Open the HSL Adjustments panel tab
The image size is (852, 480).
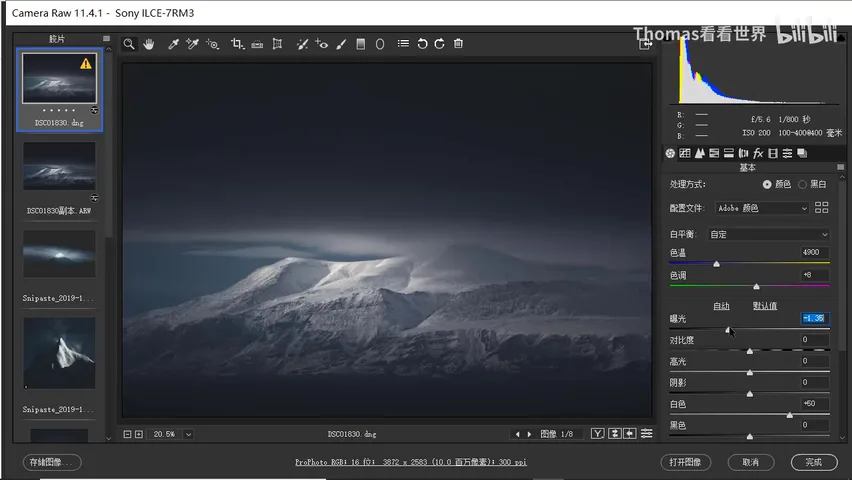pyautogui.click(x=714, y=153)
